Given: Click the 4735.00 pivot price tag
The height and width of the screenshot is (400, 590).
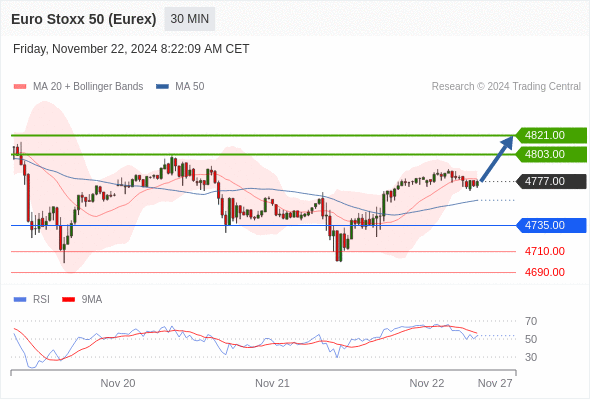Looking at the screenshot, I should coord(550,225).
